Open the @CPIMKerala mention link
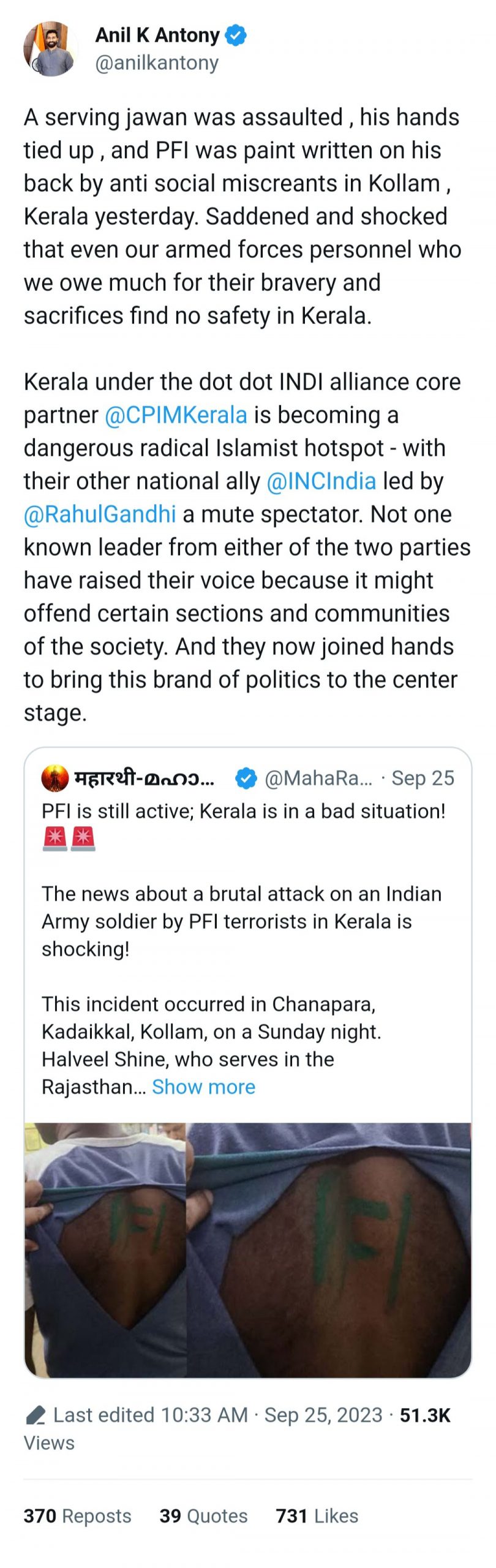This screenshot has height=1568, width=496. (x=176, y=415)
